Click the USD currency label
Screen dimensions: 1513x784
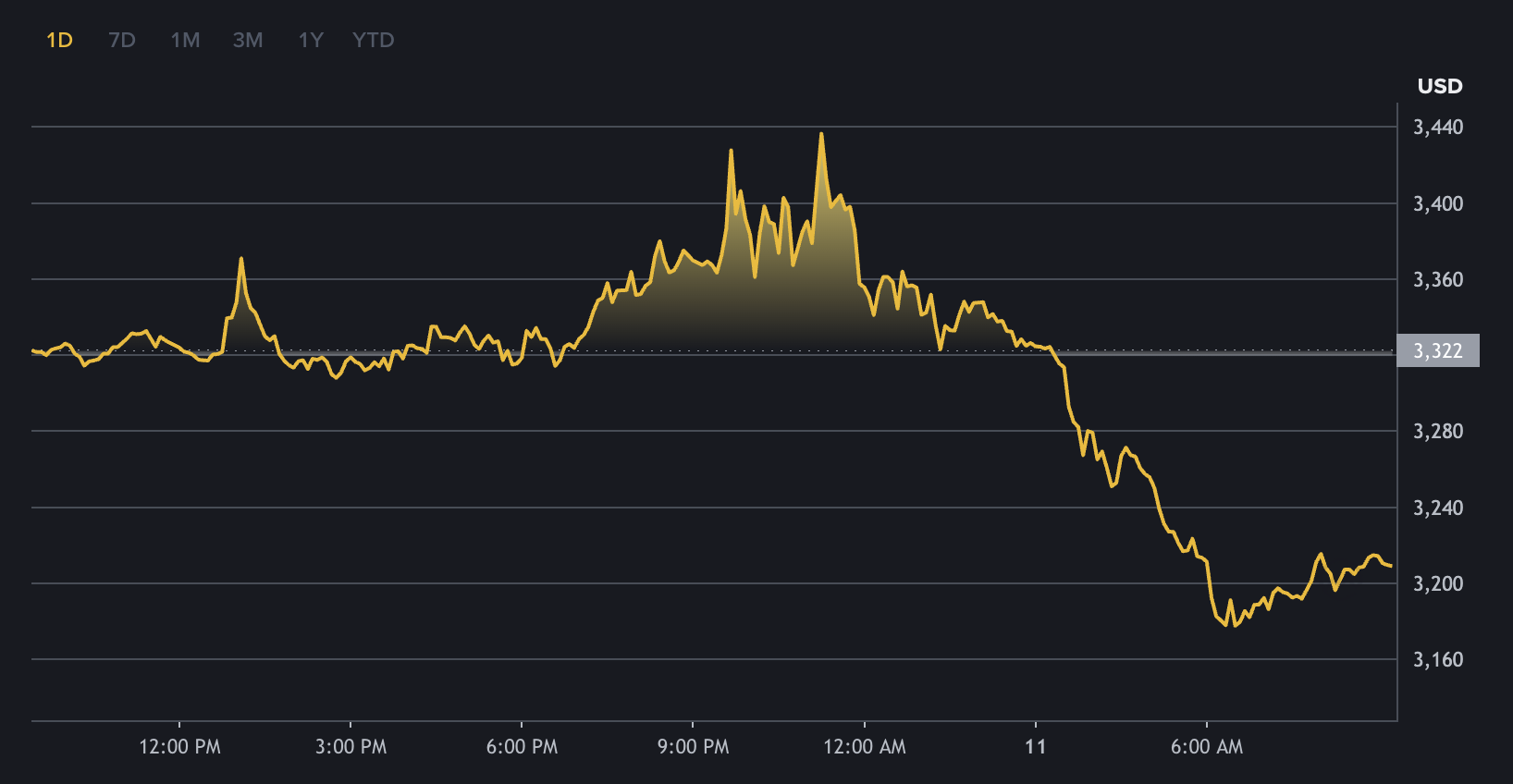point(1440,86)
